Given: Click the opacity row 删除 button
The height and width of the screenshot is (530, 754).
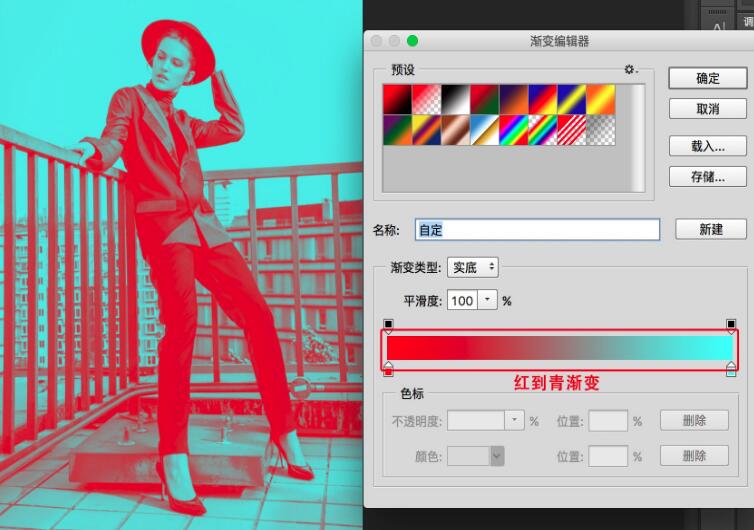Looking at the screenshot, I should pos(694,420).
